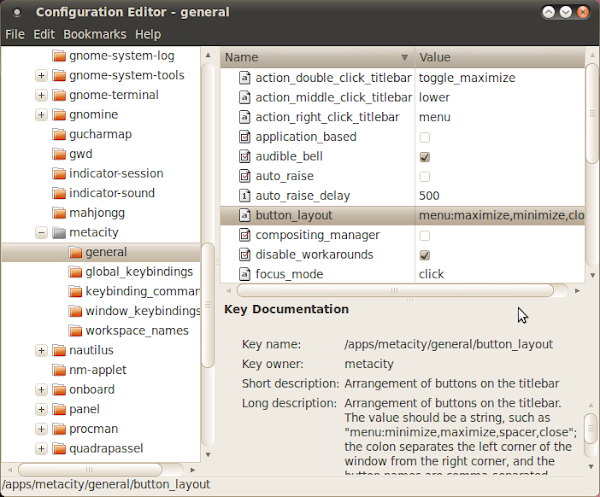Click the string icon of button_layout
Screen dimensions: 600x497
(245, 215)
